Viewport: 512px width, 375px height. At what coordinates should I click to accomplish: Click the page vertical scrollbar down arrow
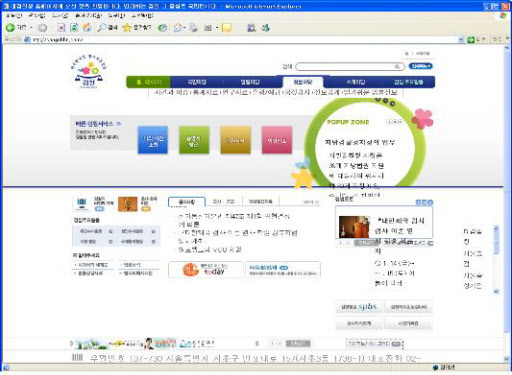coord(507,359)
